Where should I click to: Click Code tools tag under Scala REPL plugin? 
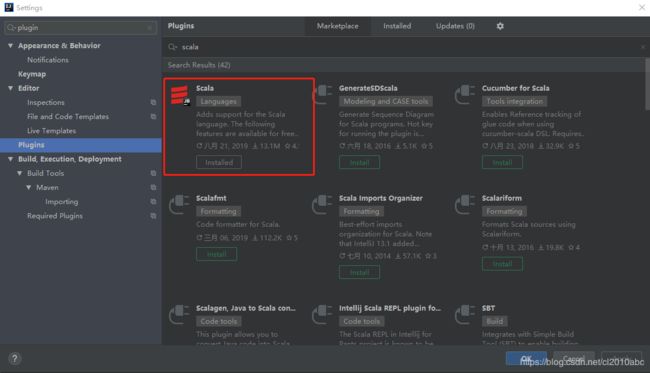(361, 321)
